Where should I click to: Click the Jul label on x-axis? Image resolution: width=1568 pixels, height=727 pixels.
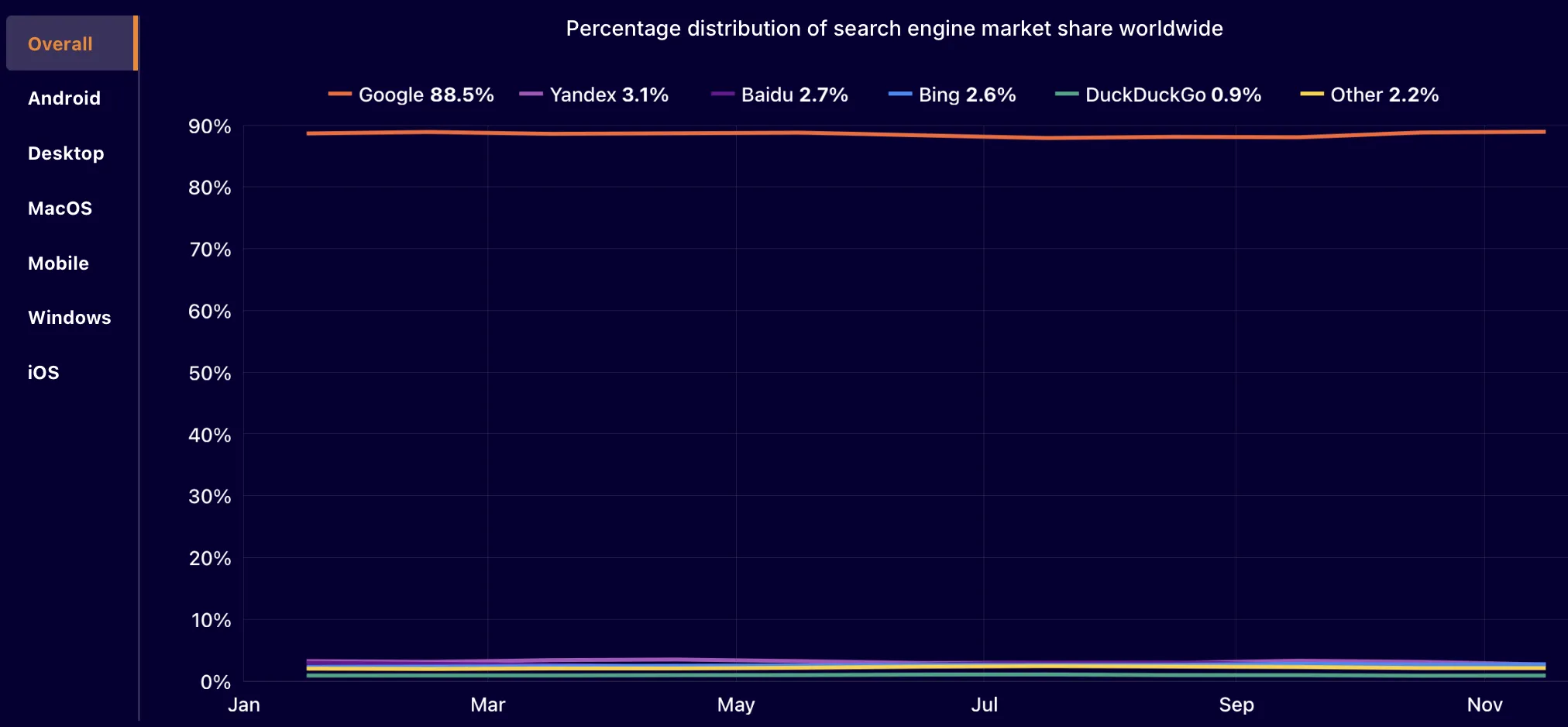click(x=984, y=705)
